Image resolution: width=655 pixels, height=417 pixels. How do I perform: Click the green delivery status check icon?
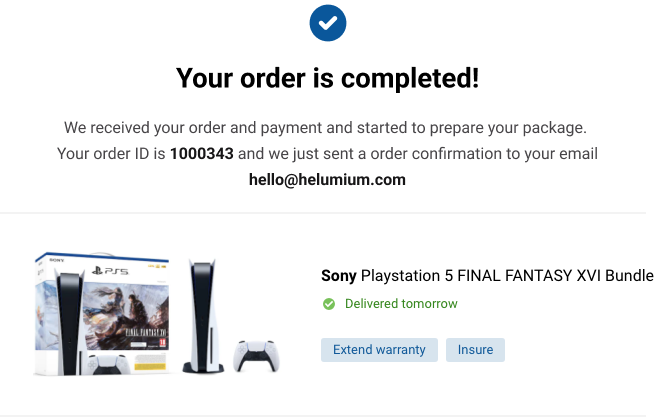(329, 304)
